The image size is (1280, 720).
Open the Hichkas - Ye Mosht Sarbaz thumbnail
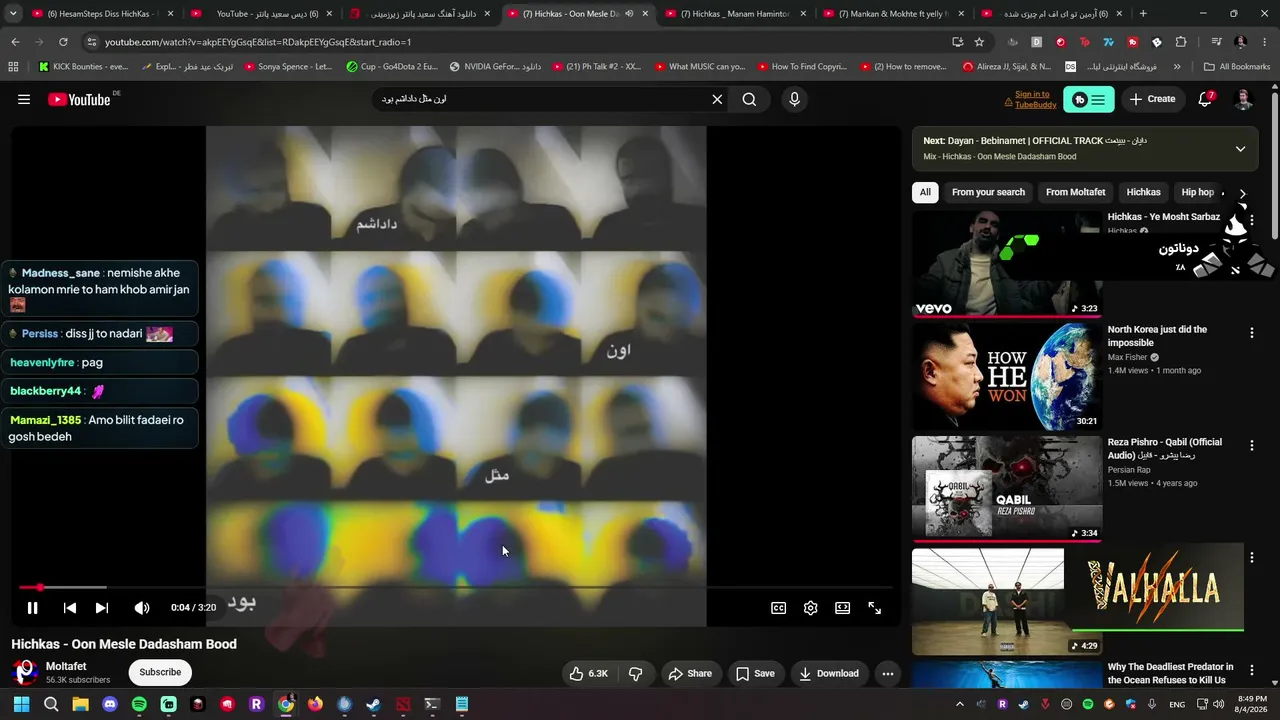(x=1006, y=265)
